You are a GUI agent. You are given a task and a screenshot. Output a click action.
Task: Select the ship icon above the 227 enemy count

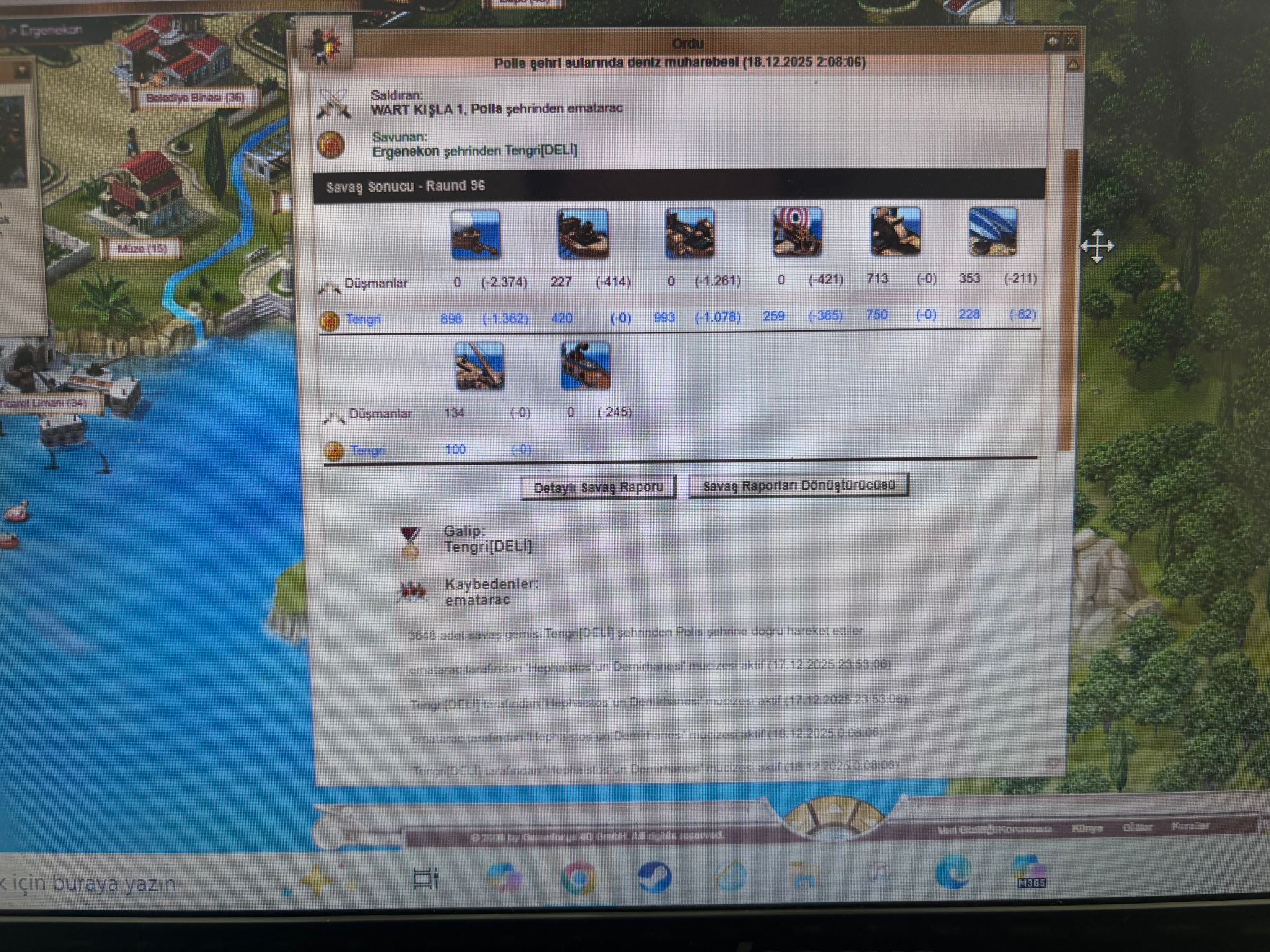coord(583,234)
